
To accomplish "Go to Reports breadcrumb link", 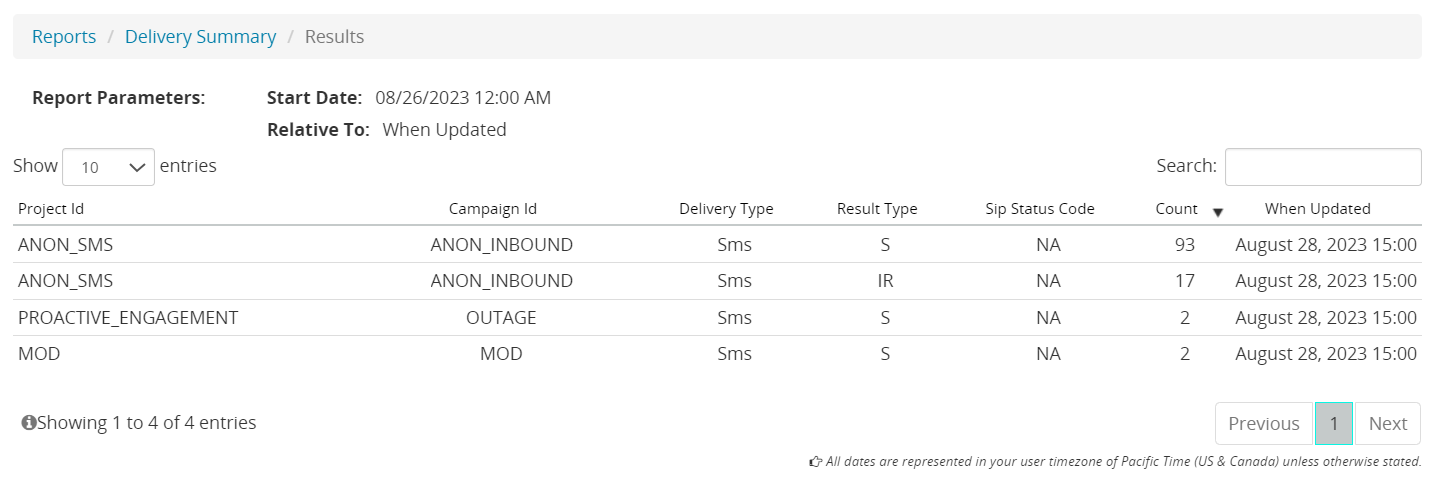I will tap(64, 37).
